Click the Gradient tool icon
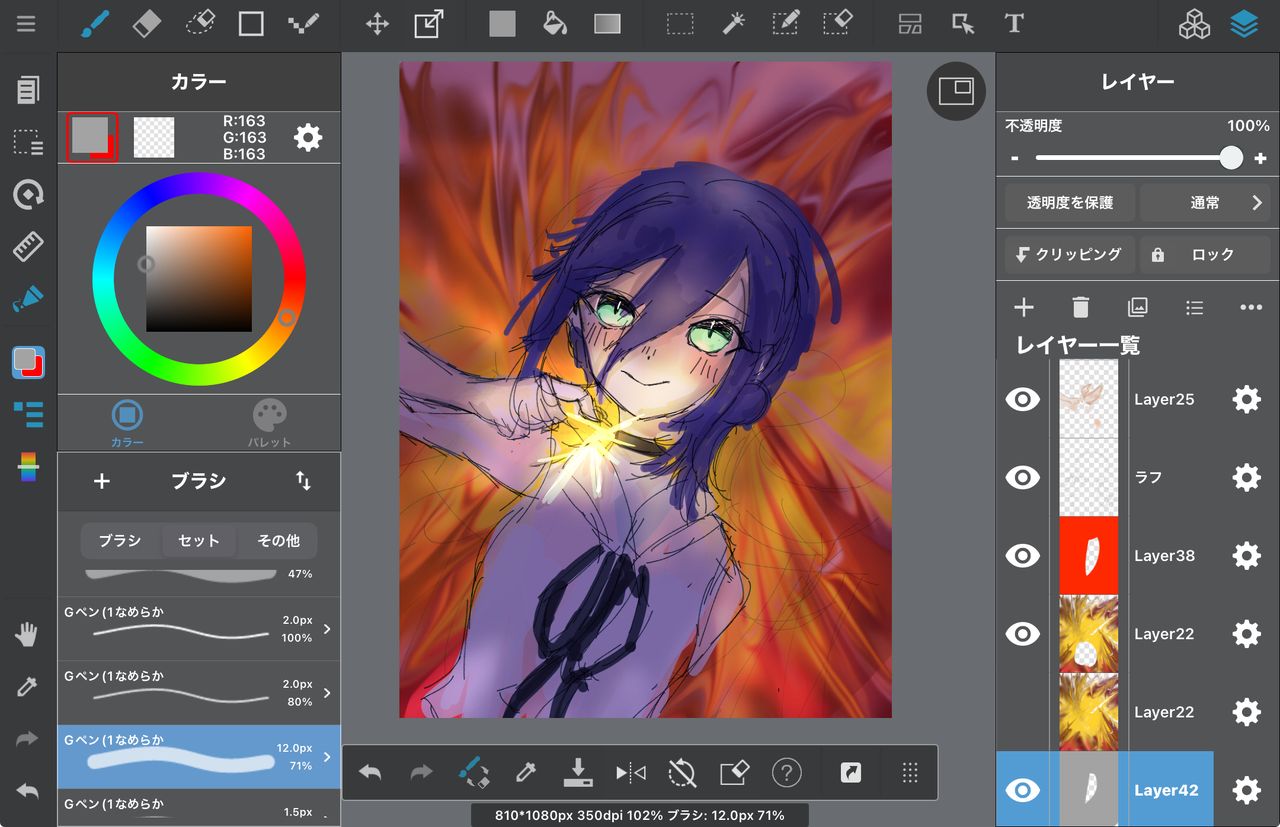 pyautogui.click(x=607, y=24)
